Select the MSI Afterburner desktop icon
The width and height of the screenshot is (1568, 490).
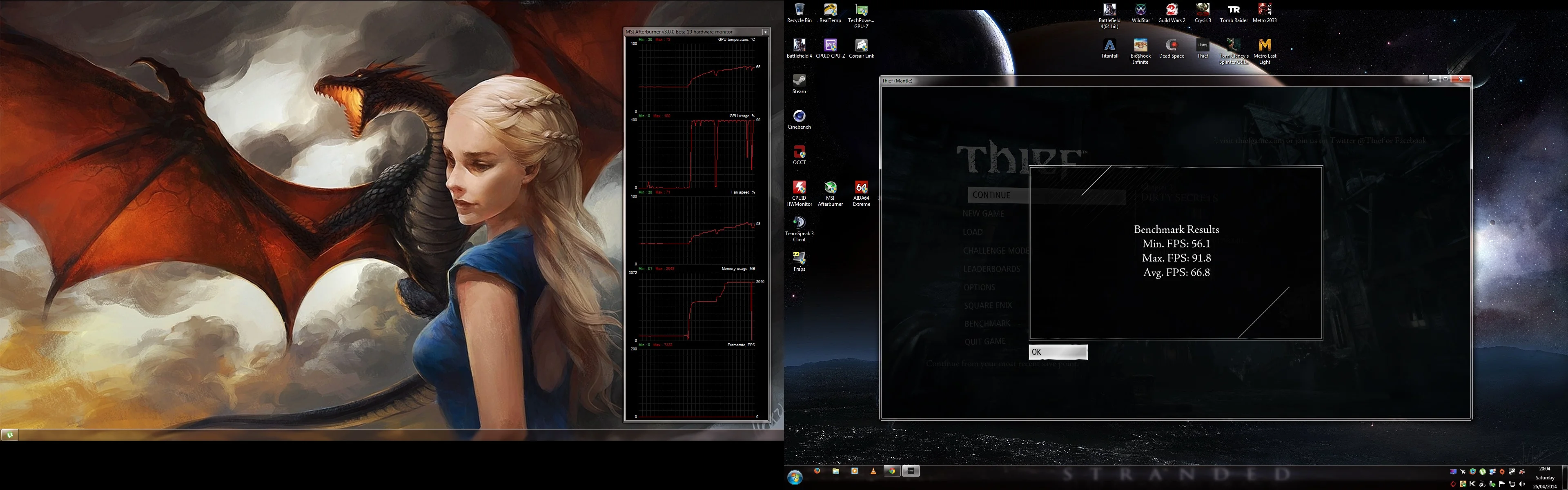(x=830, y=194)
